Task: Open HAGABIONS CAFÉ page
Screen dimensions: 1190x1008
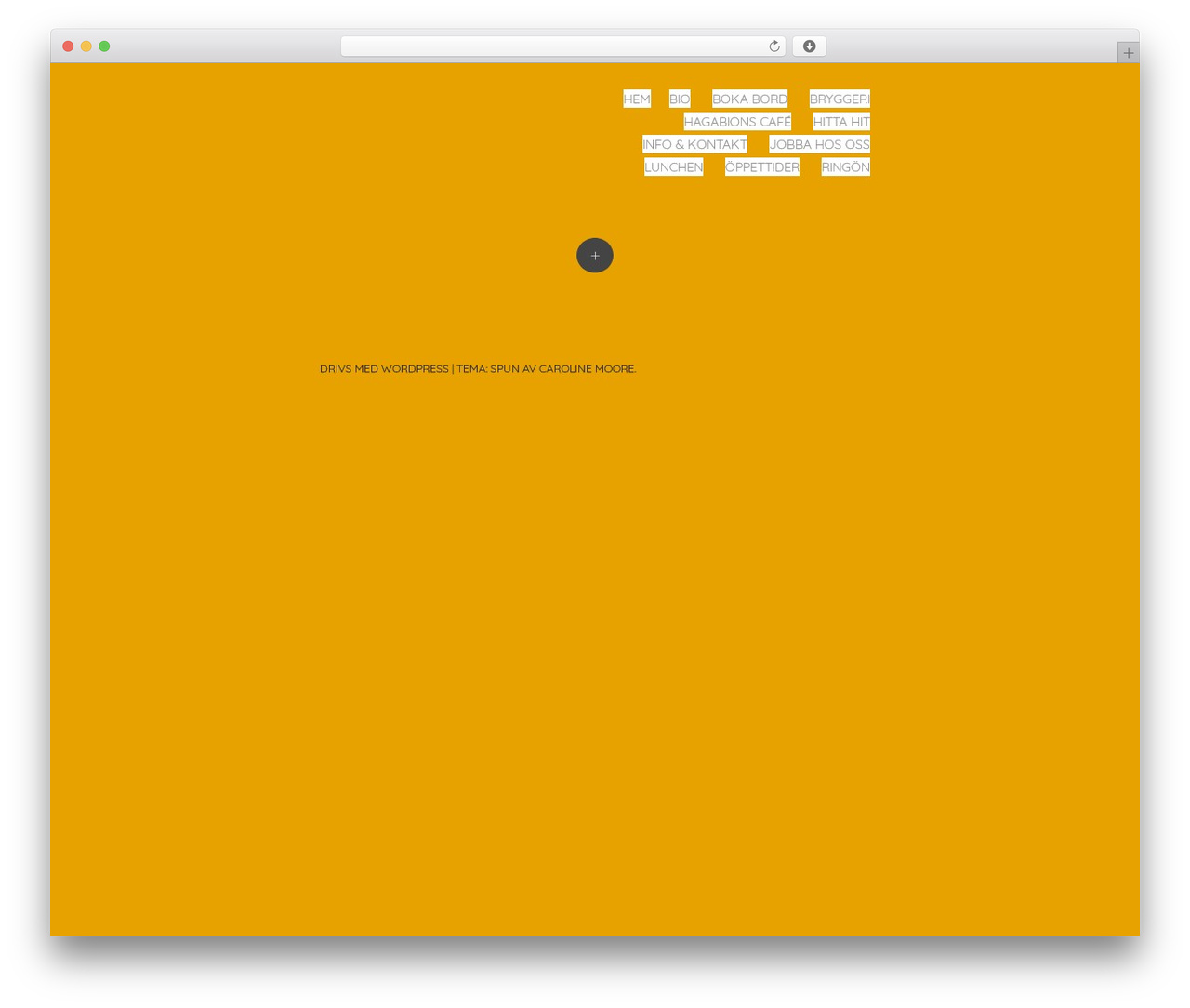Action: pos(737,122)
